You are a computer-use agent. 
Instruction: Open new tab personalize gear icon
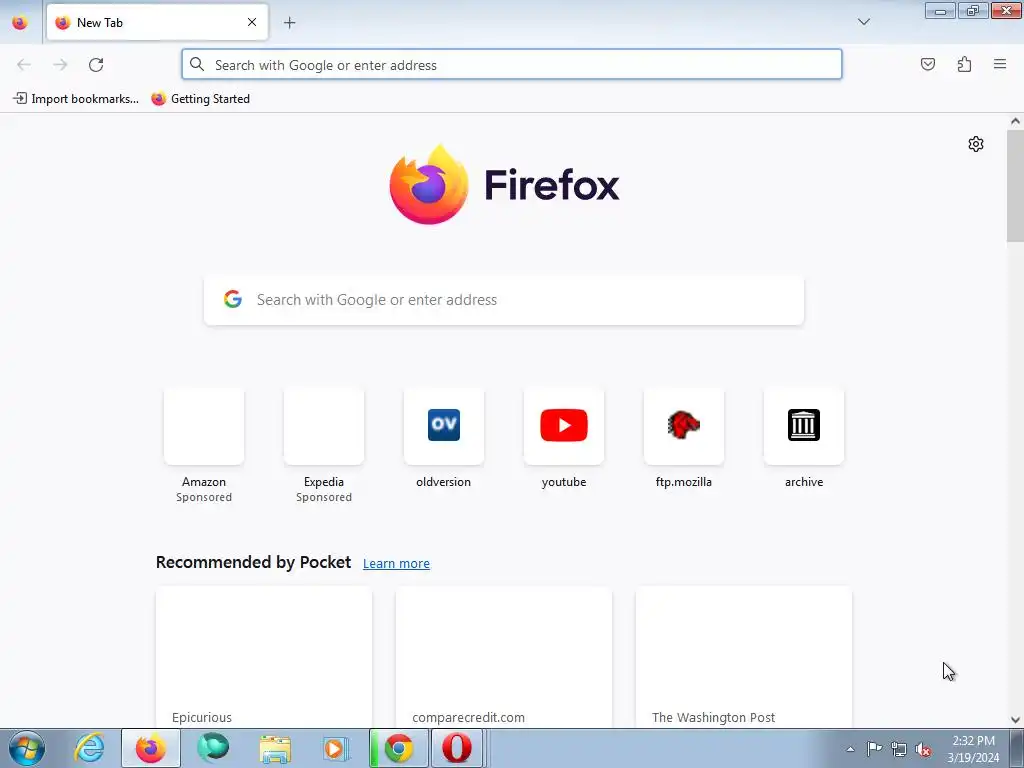pyautogui.click(x=976, y=144)
